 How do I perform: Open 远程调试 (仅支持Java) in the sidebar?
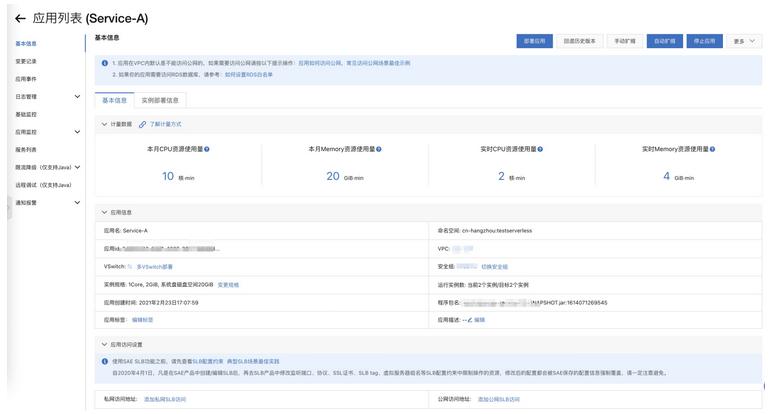[43, 185]
